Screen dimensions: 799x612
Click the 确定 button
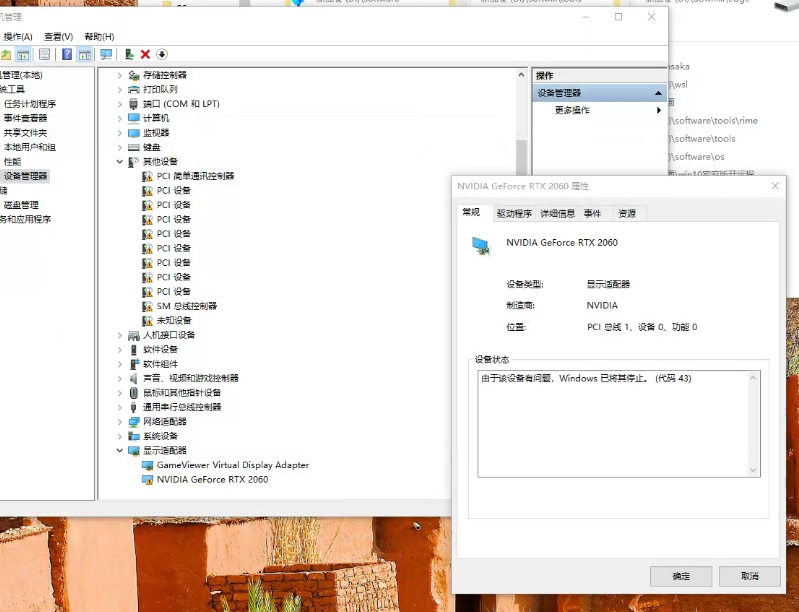681,576
